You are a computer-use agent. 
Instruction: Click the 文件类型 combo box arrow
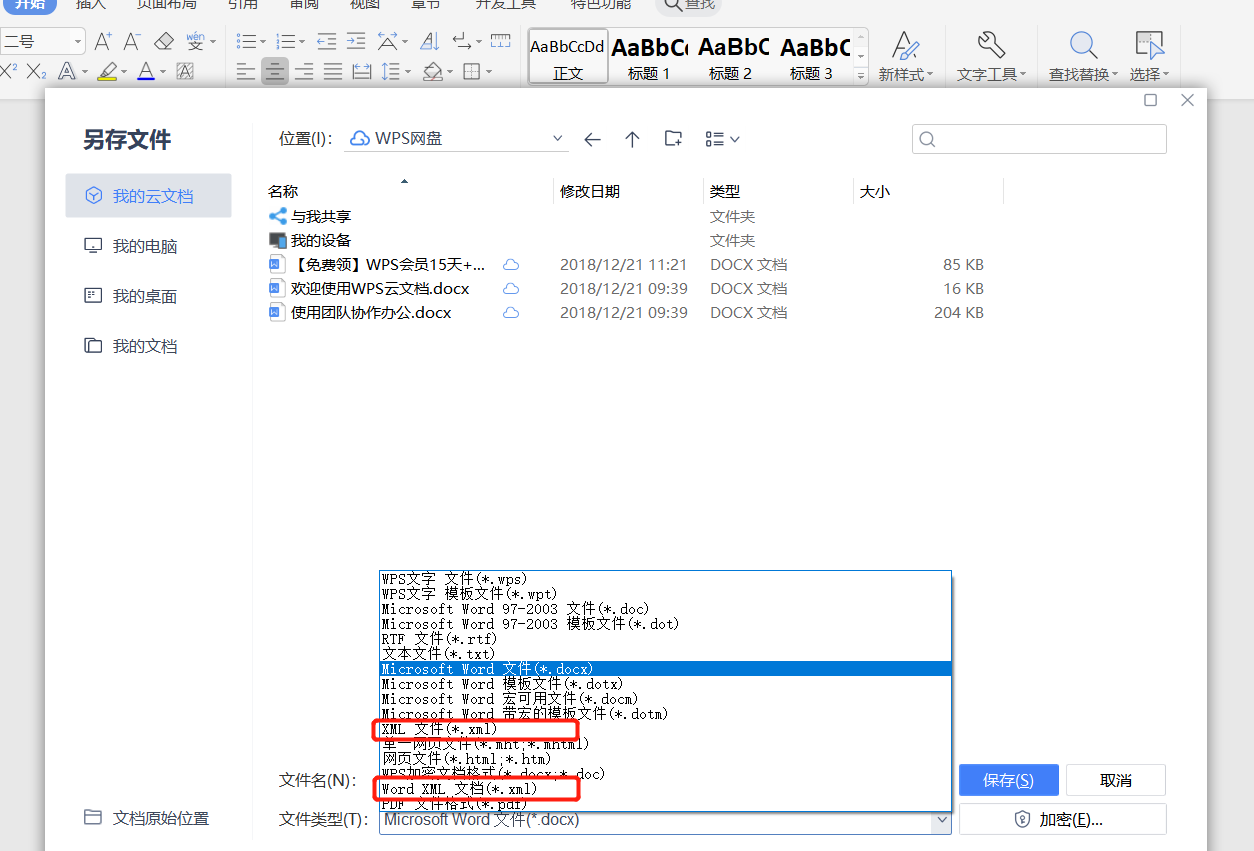click(x=940, y=820)
